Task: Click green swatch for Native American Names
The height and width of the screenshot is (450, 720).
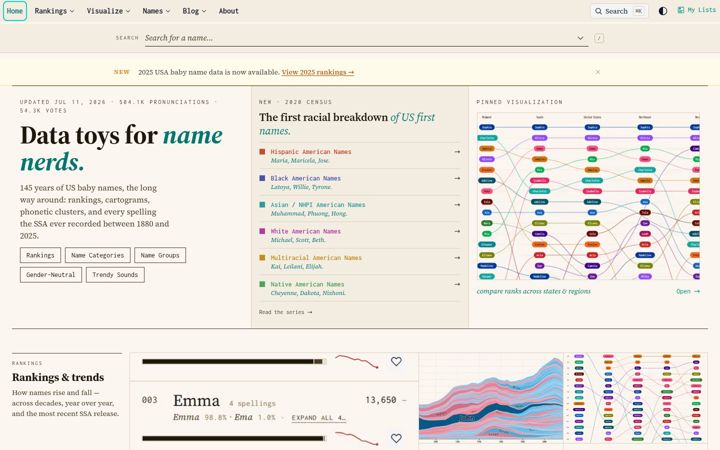Action: pos(262,284)
